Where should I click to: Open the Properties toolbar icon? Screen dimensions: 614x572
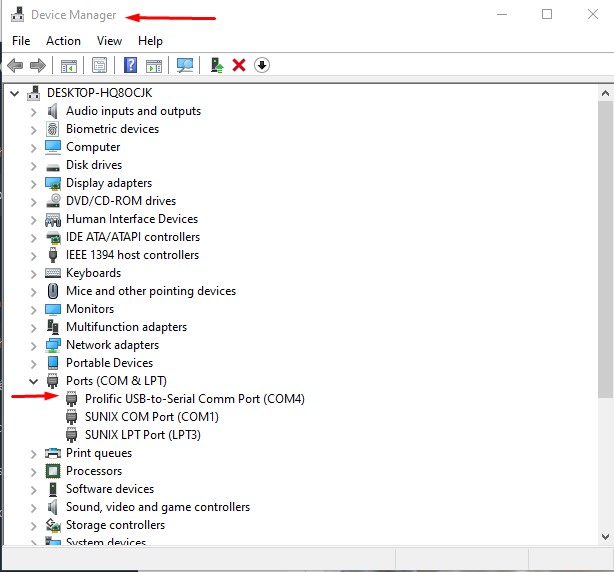coord(99,65)
